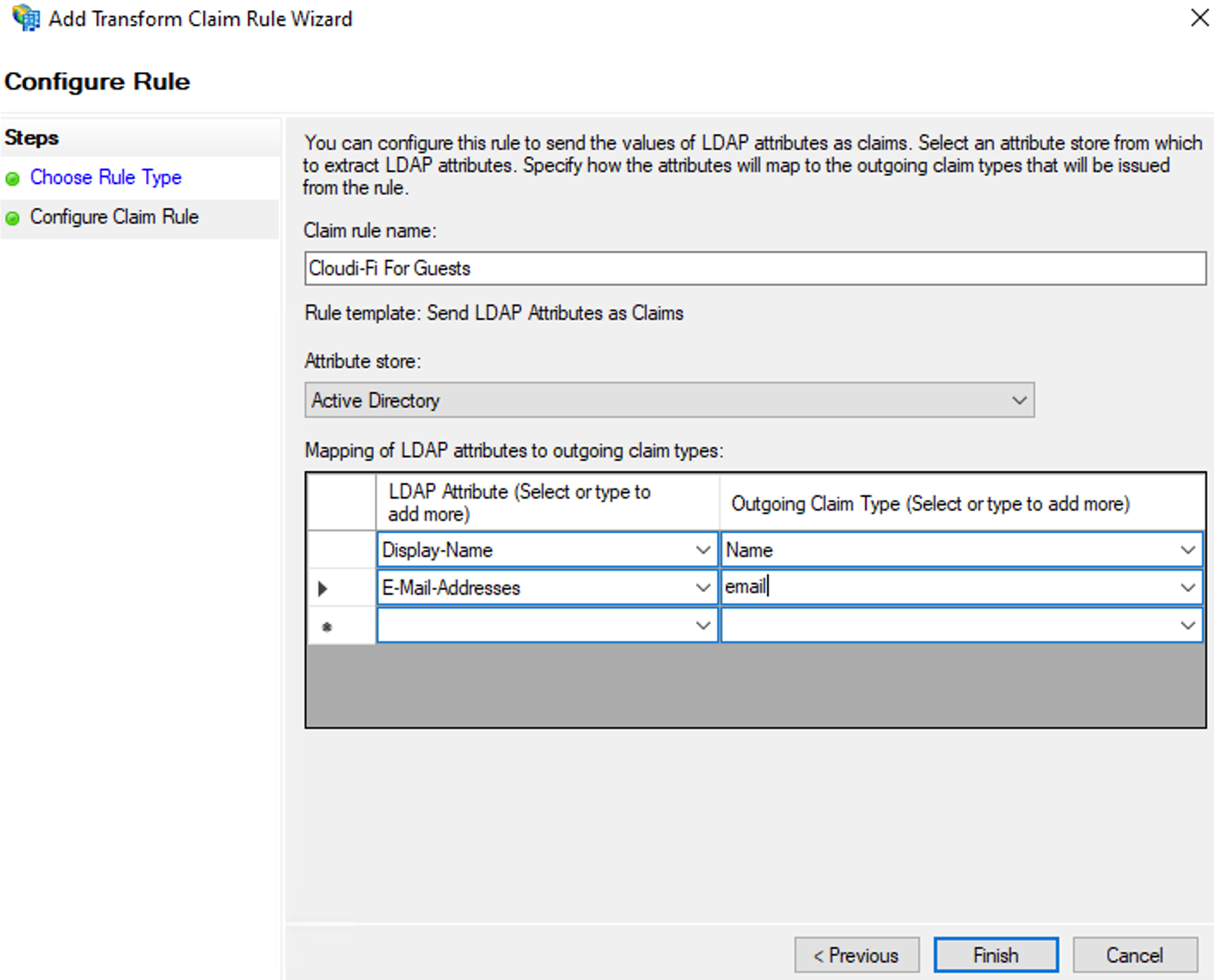Viewport: 1214px width, 980px height.
Task: Click the Outgoing Claim Type column header
Action: pos(961,503)
